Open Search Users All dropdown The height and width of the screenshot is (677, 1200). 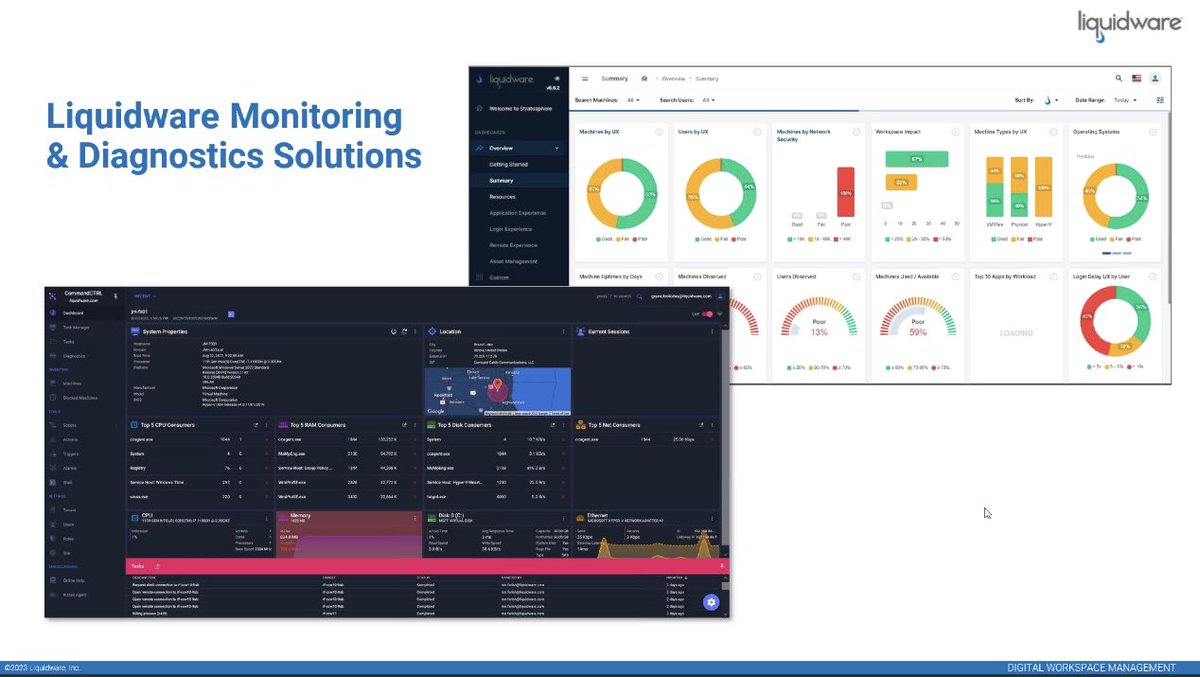pos(708,100)
